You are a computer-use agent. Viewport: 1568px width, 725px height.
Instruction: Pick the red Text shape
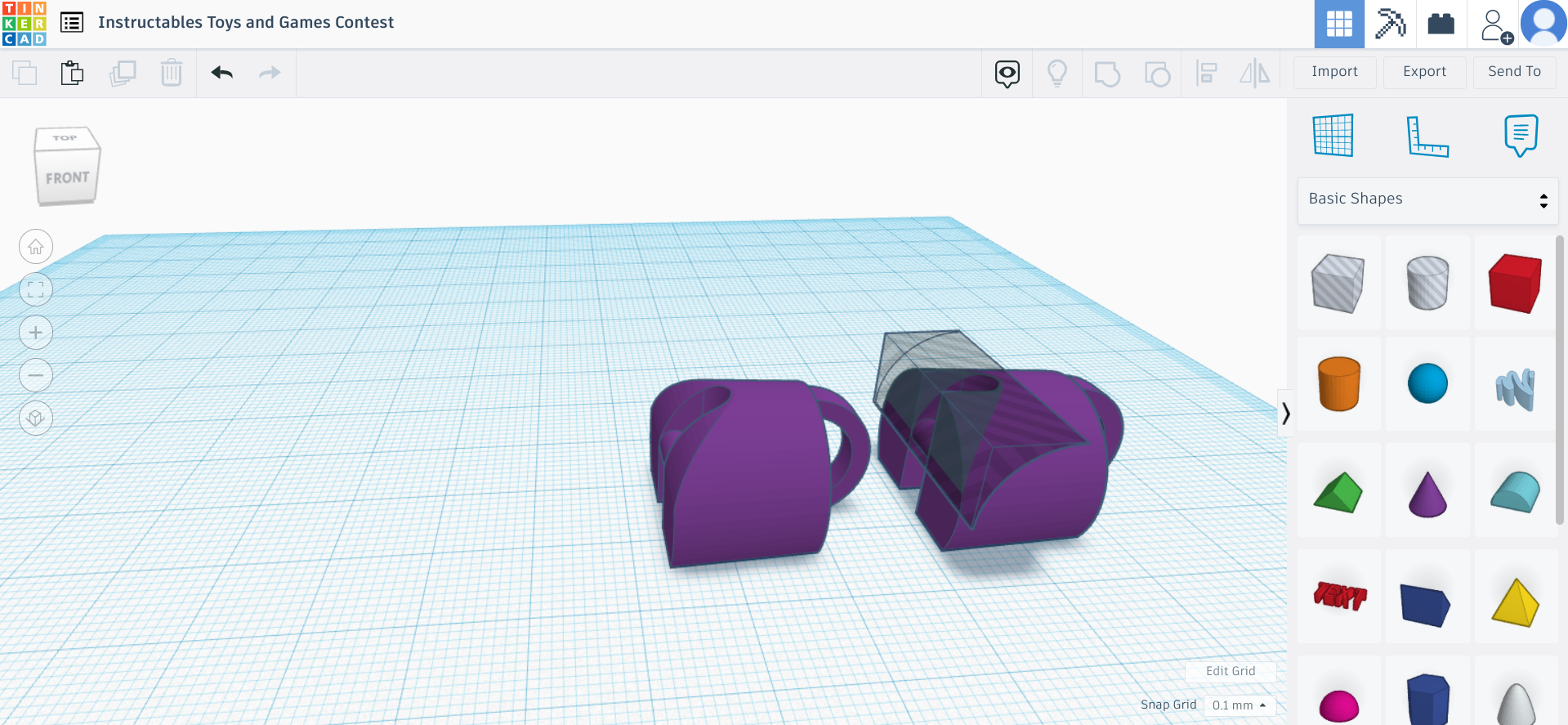tap(1338, 596)
